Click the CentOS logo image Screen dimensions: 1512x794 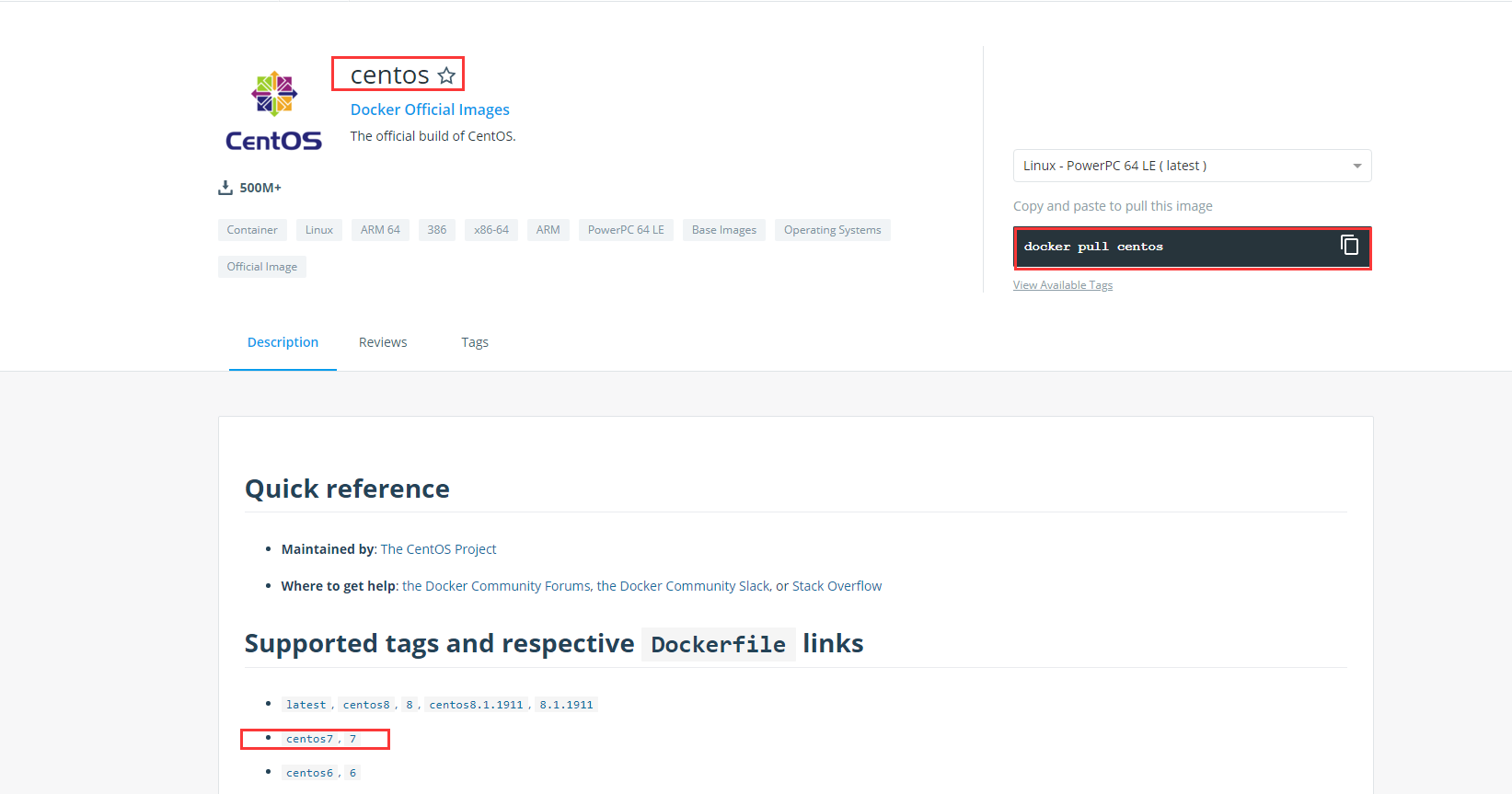tap(274, 111)
